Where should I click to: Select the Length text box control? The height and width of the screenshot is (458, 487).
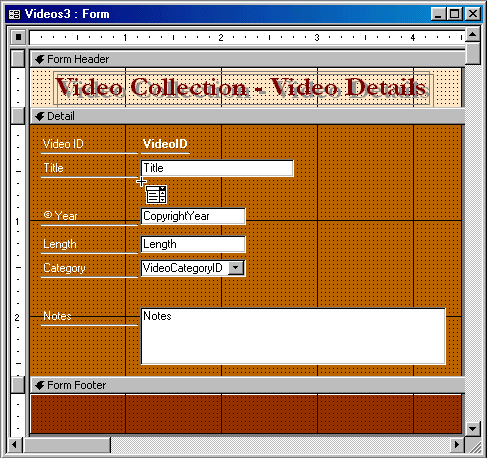pos(193,244)
